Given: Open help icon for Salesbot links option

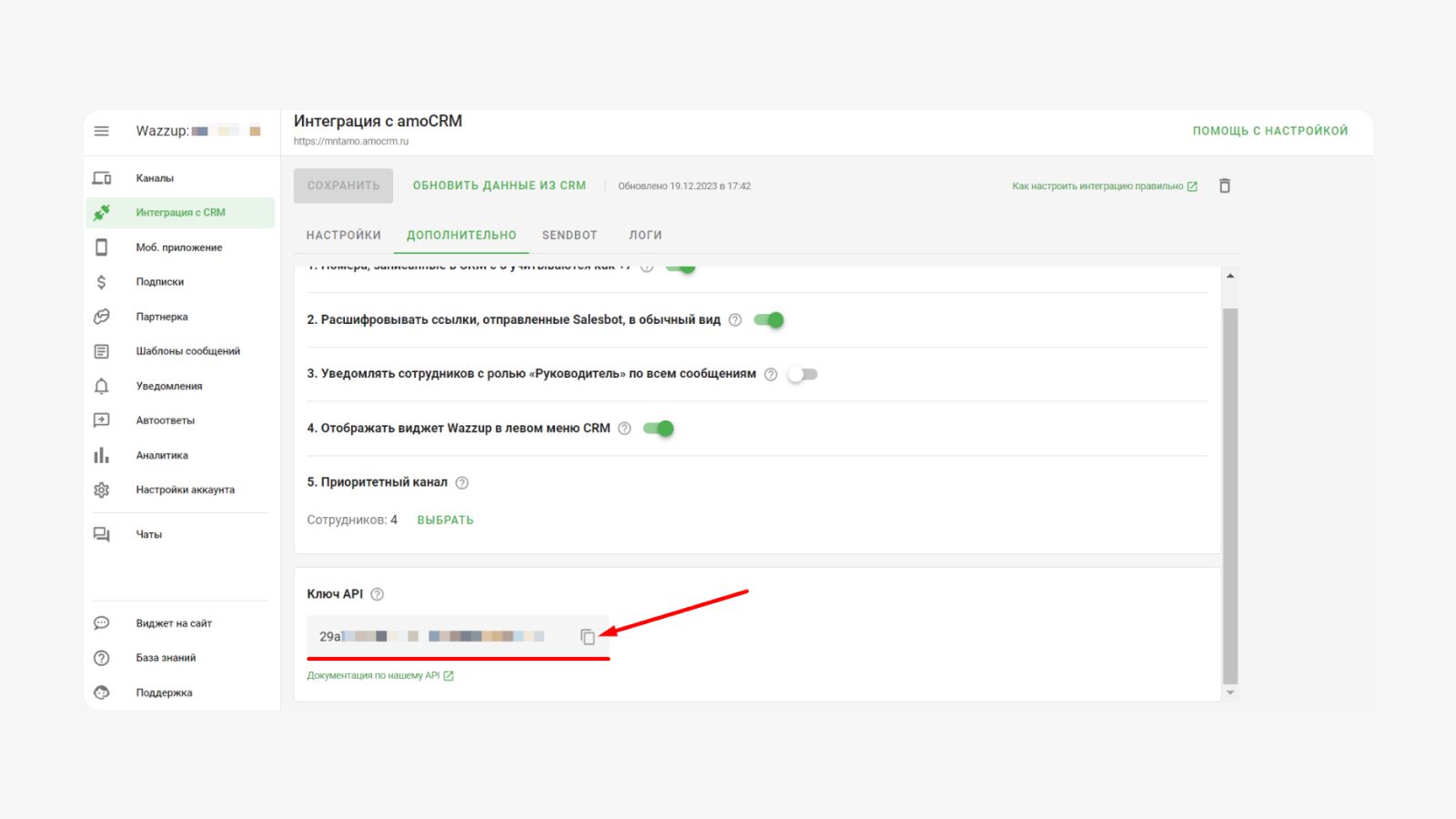Looking at the screenshot, I should [735, 320].
